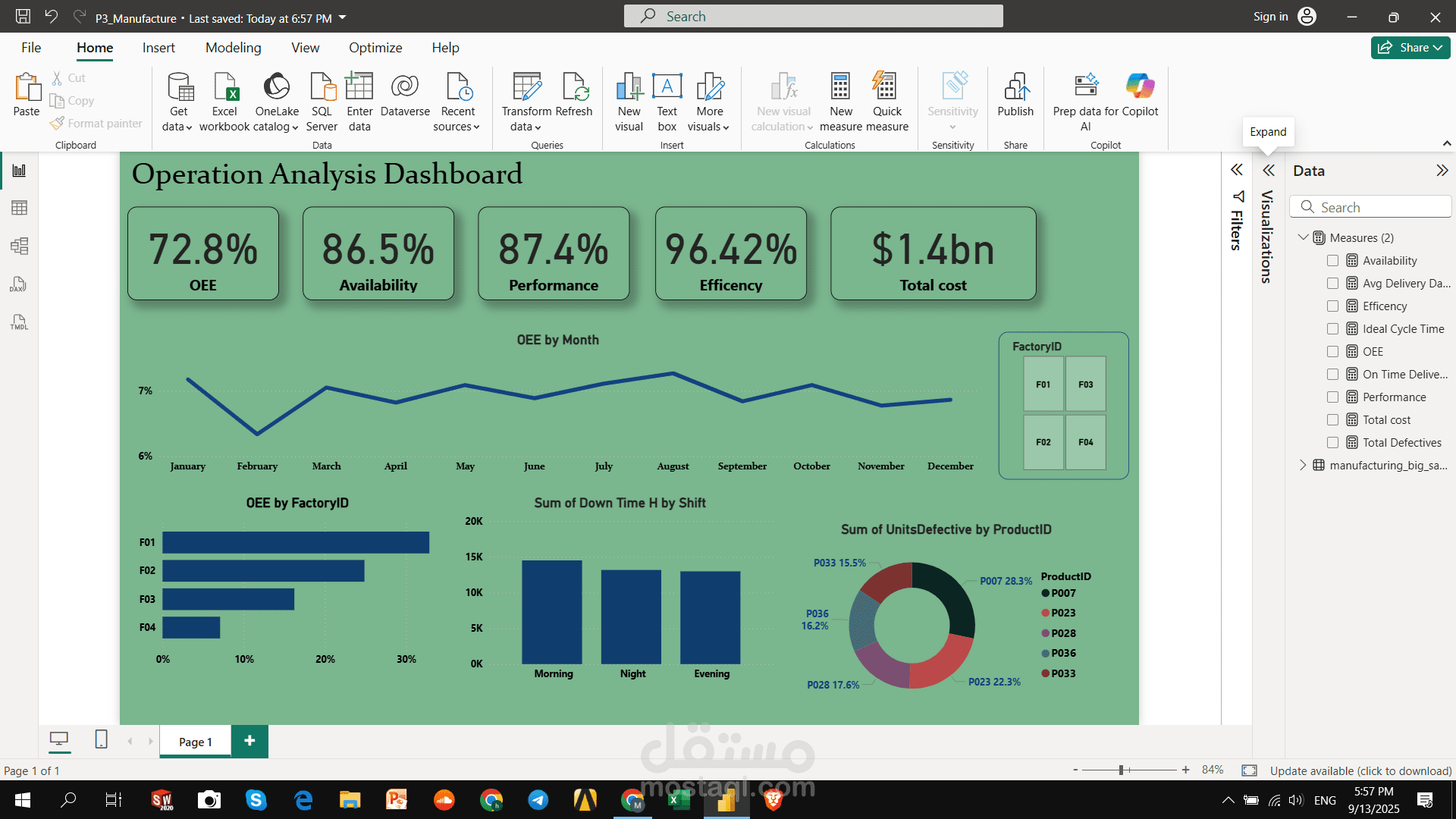Click the Excel workbook data source icon
This screenshot has height=819, width=1456.
point(224,87)
